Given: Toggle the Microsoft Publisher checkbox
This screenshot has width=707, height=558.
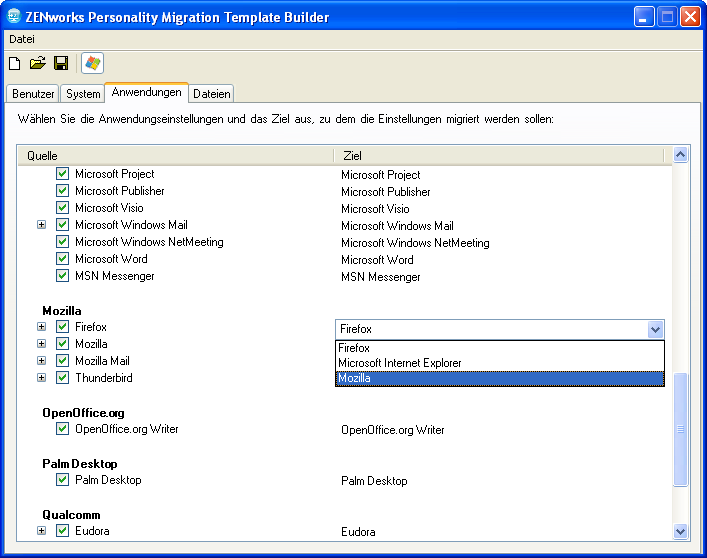Looking at the screenshot, I should click(62, 191).
